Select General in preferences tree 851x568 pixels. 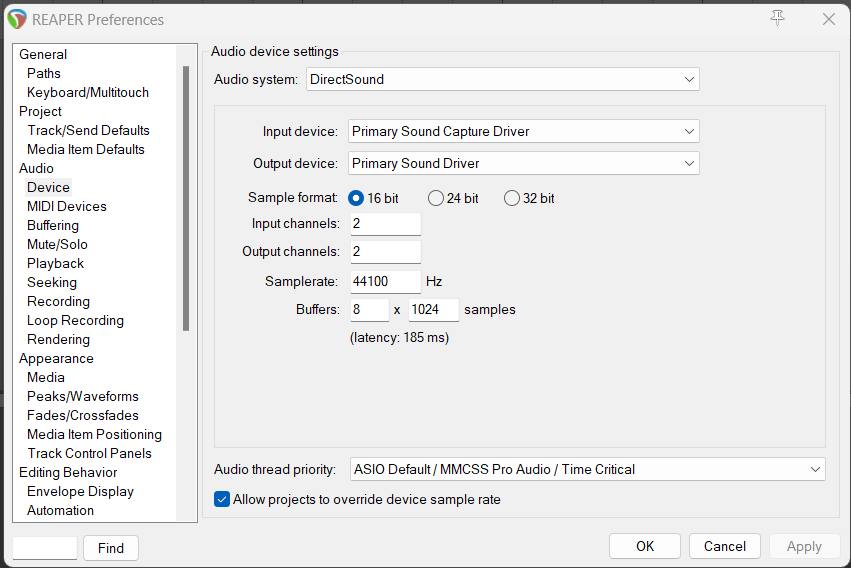pyautogui.click(x=43, y=54)
